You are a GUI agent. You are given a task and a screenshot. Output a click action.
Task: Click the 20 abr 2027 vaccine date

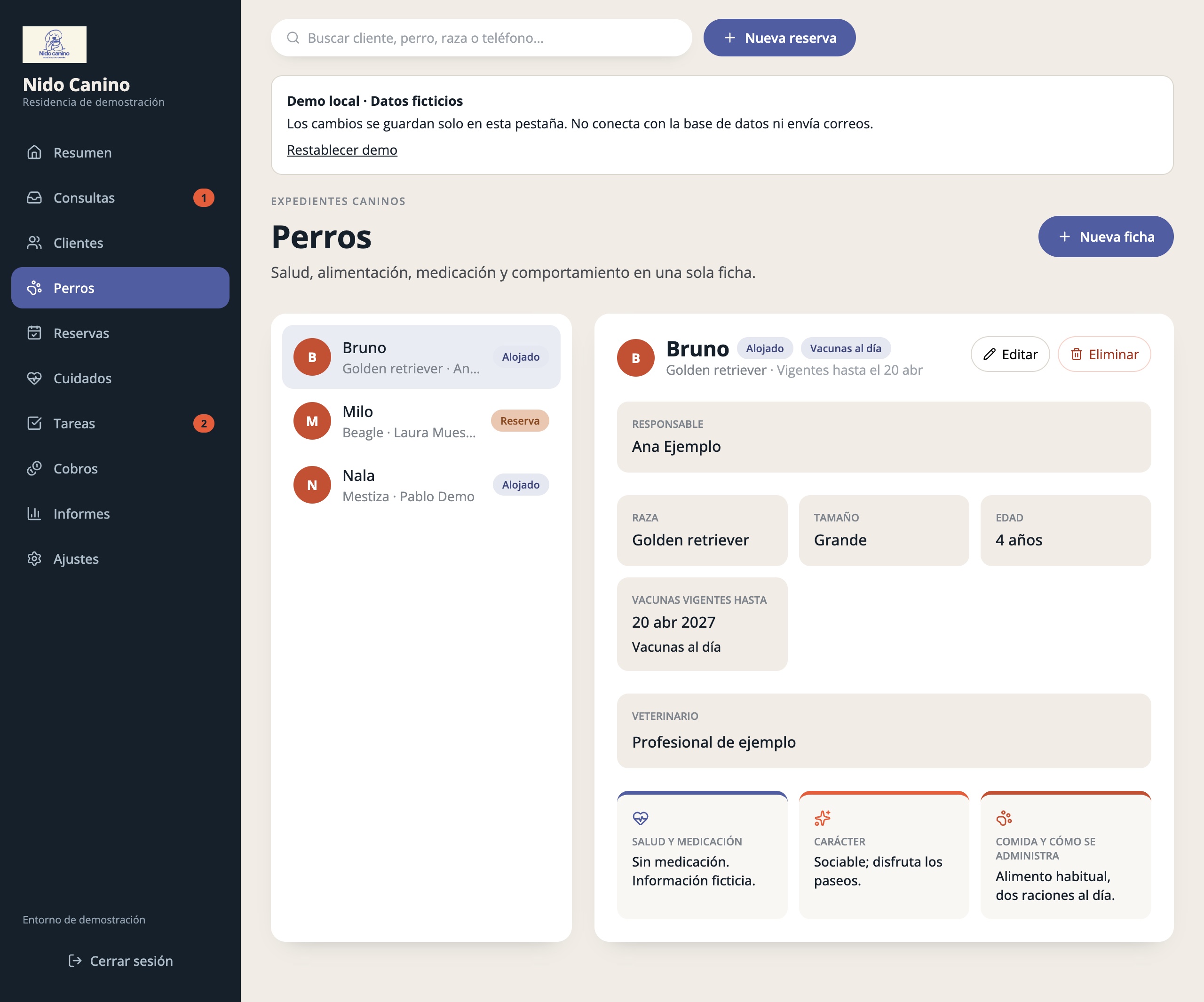(x=673, y=622)
